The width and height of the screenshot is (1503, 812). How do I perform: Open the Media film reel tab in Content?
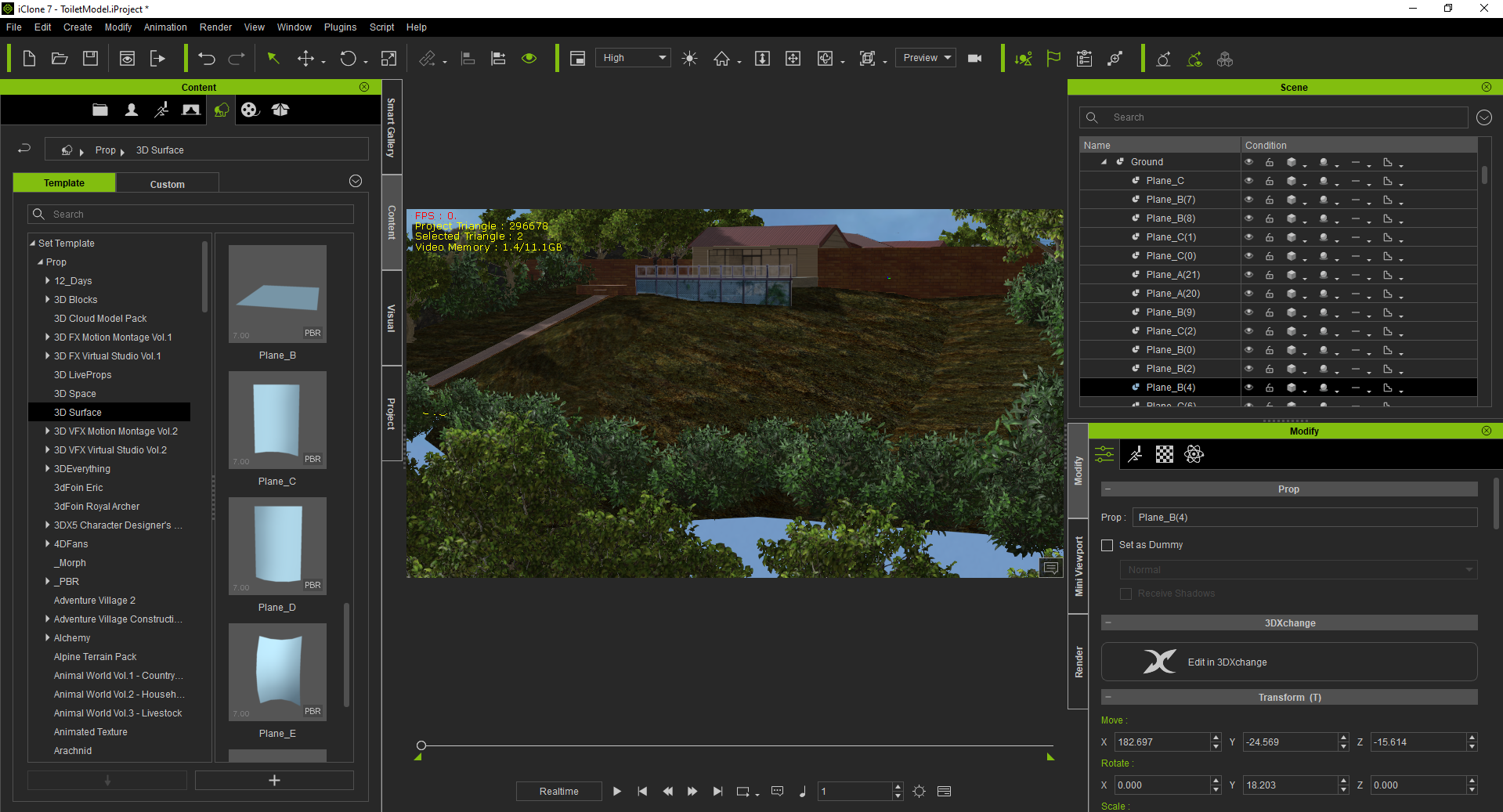(x=250, y=110)
